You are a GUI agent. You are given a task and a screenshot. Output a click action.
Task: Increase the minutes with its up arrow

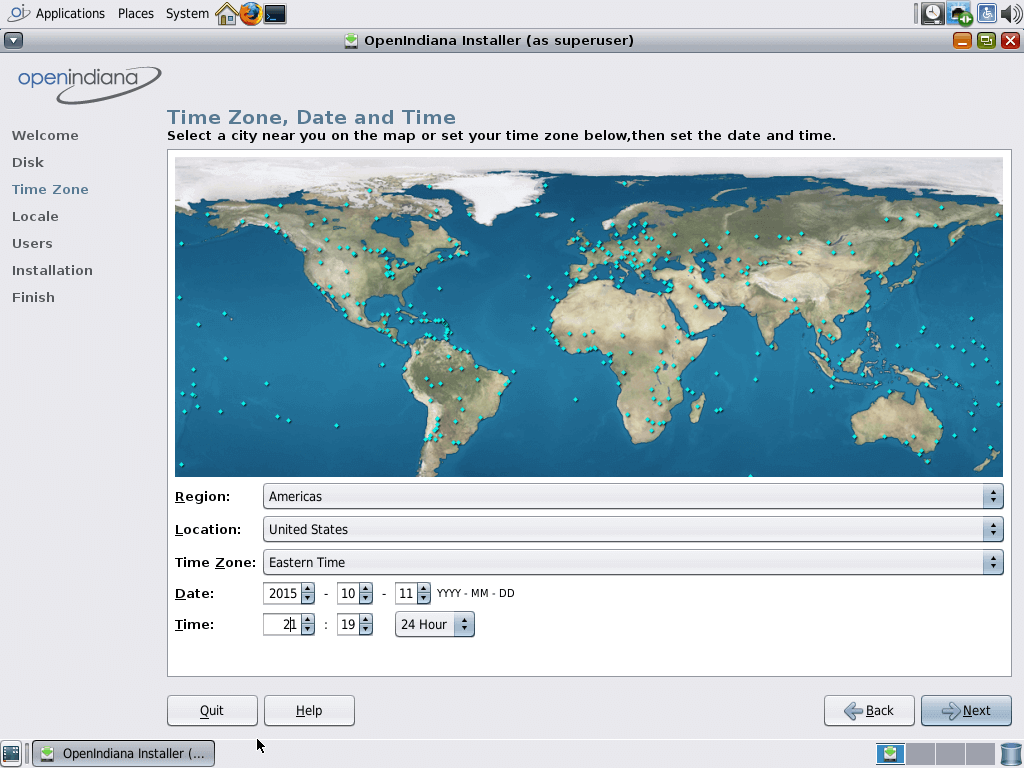[x=366, y=620]
